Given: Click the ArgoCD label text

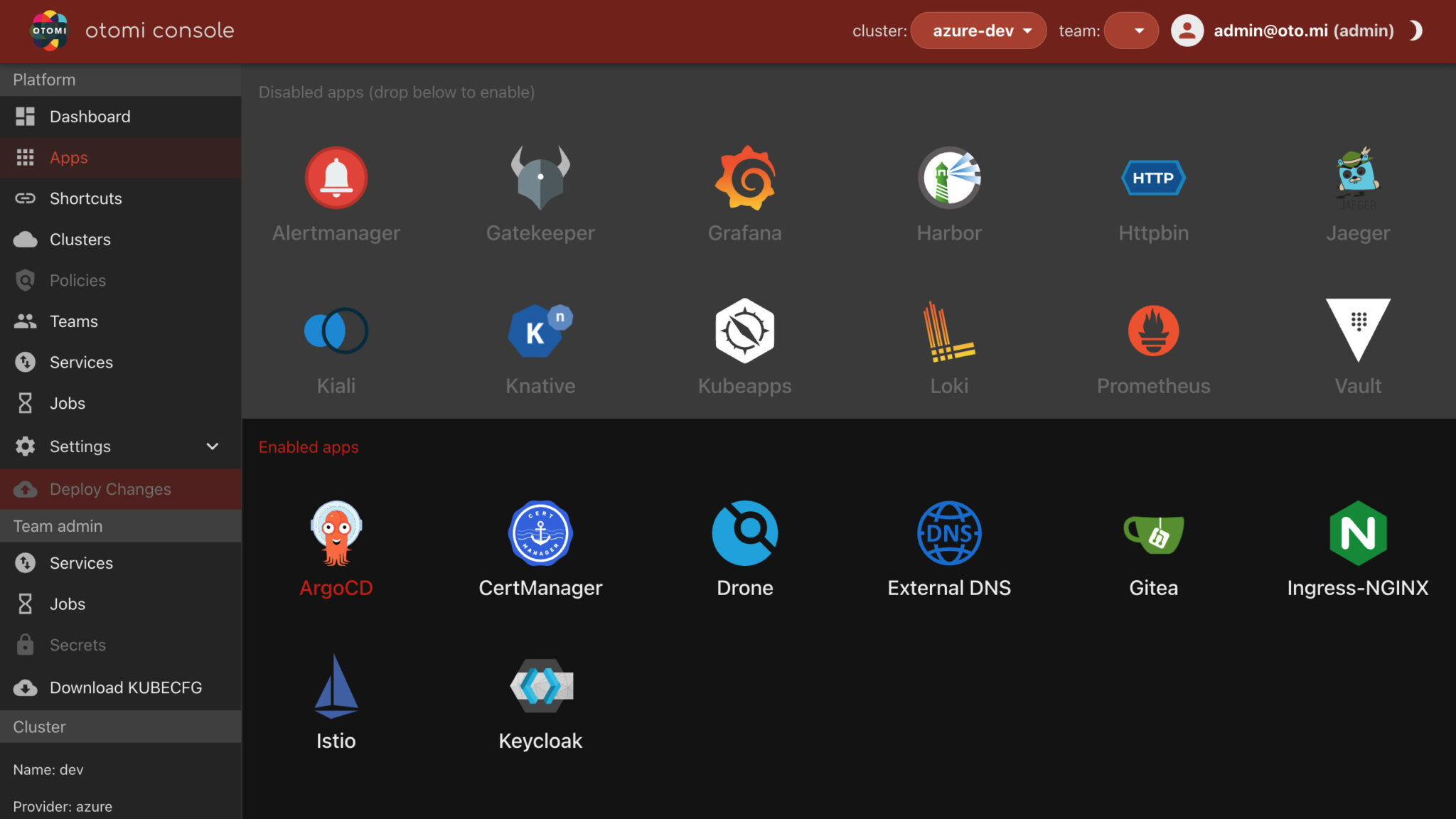Looking at the screenshot, I should pos(336,588).
